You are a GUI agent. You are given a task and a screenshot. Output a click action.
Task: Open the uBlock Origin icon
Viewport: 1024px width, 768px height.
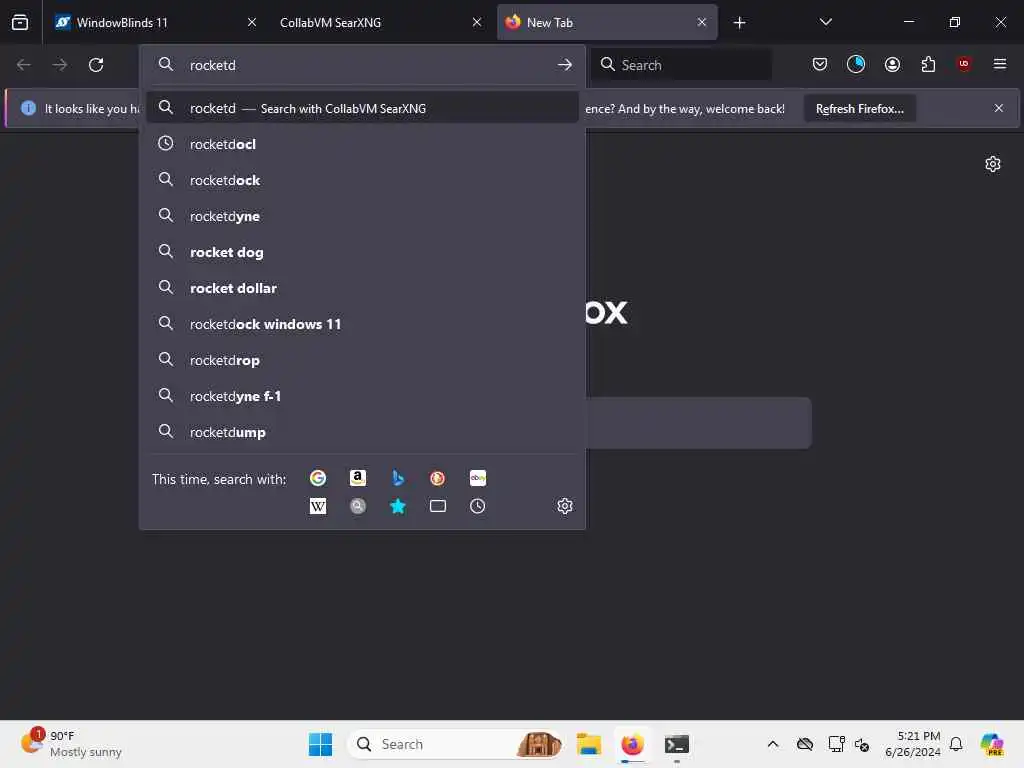pos(964,63)
